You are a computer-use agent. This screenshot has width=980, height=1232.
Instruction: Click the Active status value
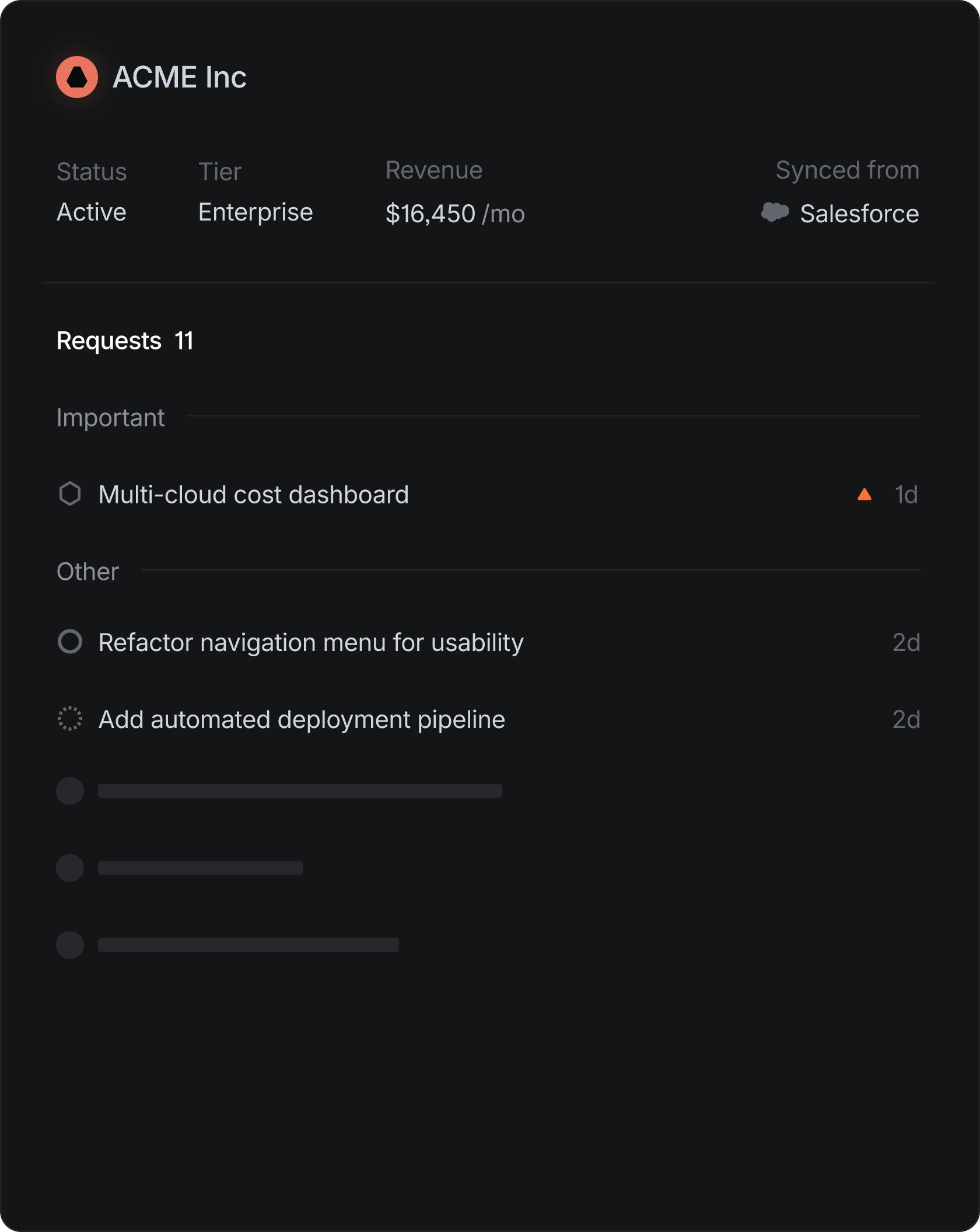click(x=92, y=212)
